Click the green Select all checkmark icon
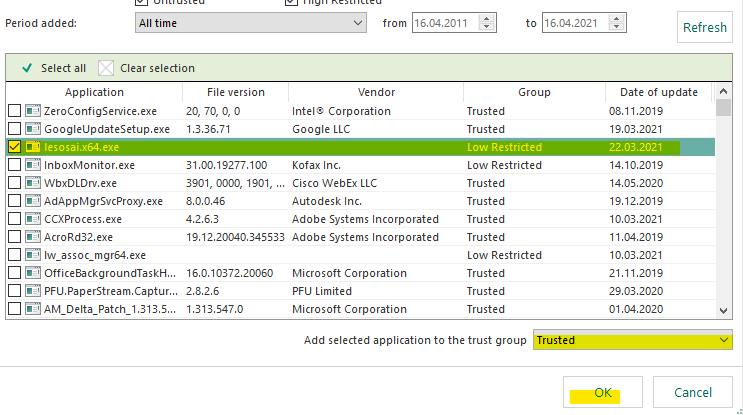Screen dimensions: 743x415 (x=27, y=68)
